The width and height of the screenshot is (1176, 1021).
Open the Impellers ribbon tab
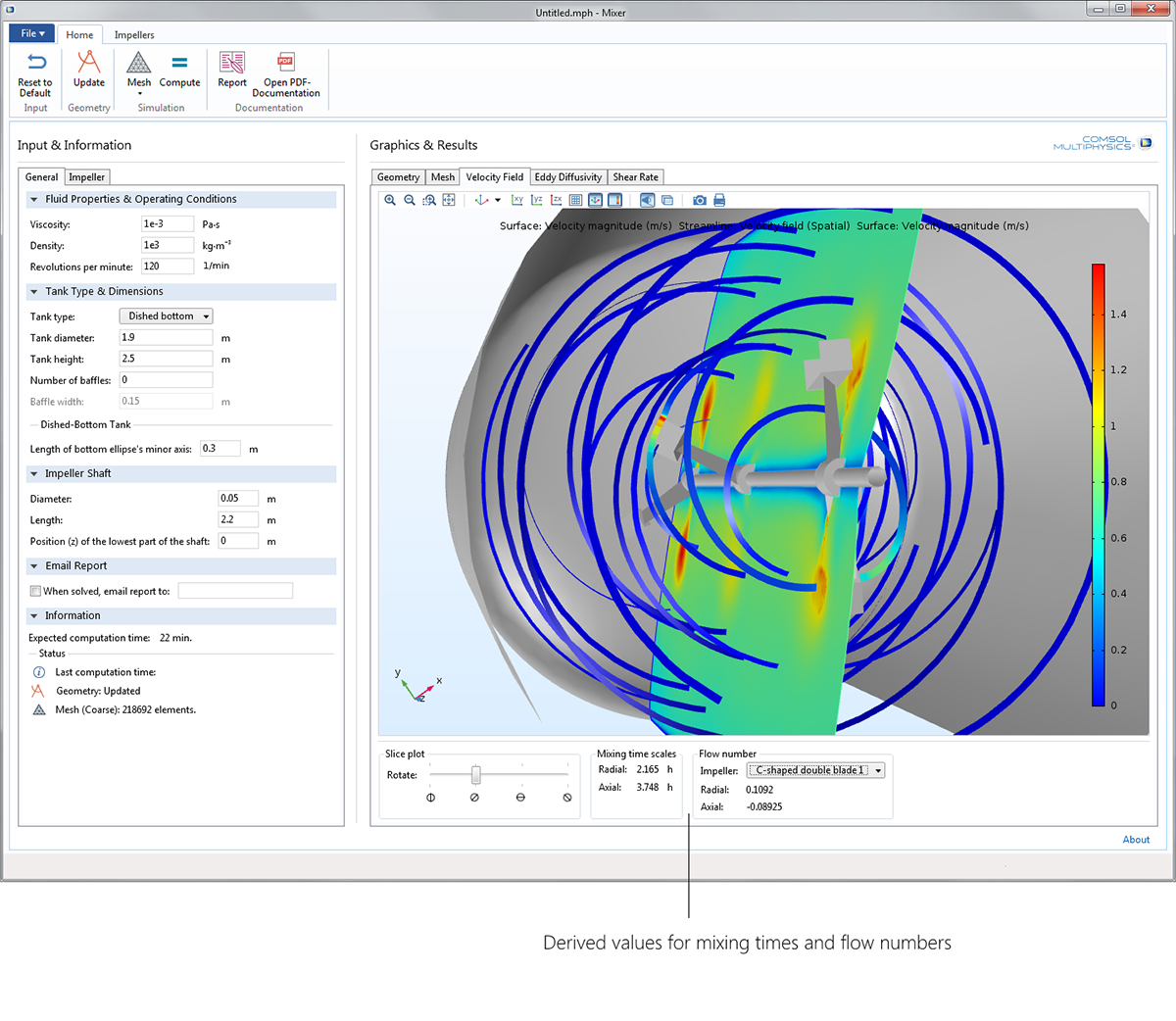[134, 35]
